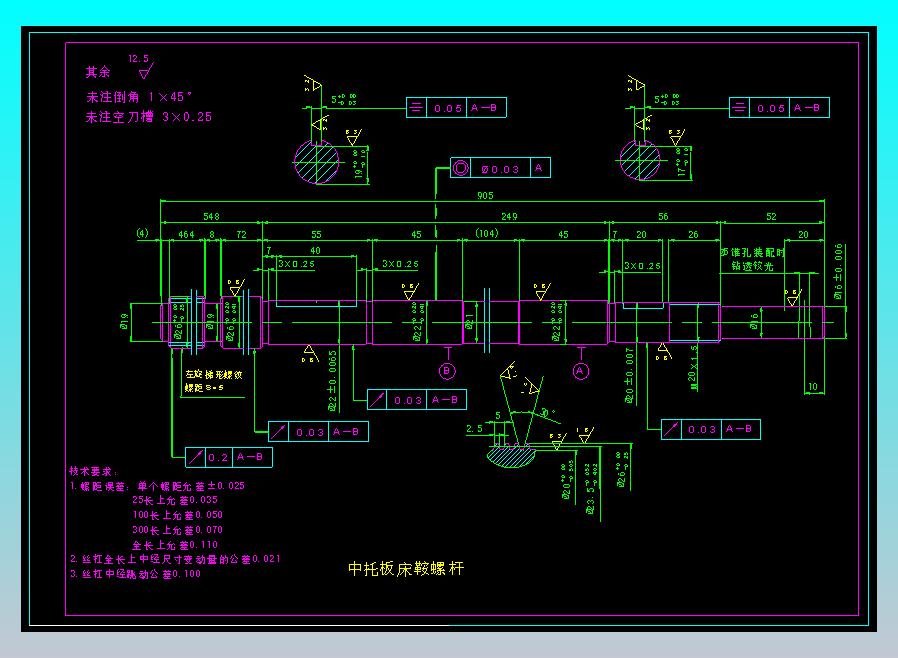This screenshot has width=898, height=658.
Task: Click the diameter dimension Ø20±0.007
Action: pyautogui.click(x=629, y=375)
